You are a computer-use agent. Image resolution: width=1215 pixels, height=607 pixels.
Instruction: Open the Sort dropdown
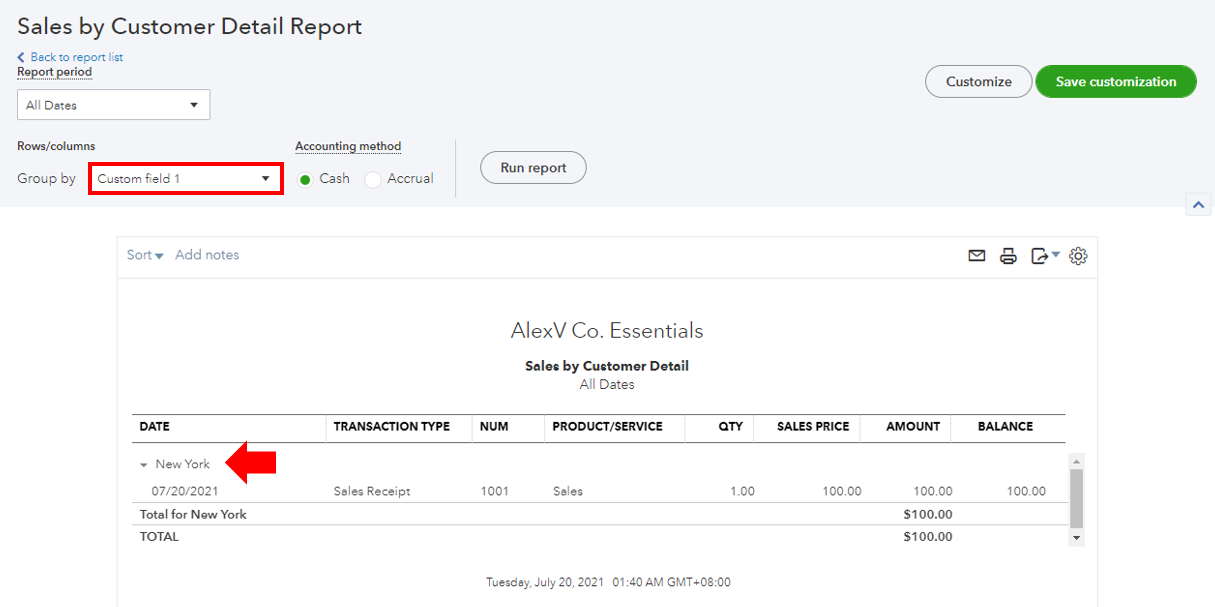click(144, 255)
